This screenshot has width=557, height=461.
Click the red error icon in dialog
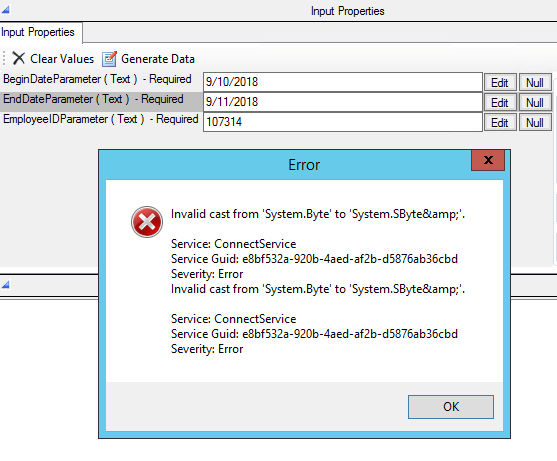(x=147, y=222)
